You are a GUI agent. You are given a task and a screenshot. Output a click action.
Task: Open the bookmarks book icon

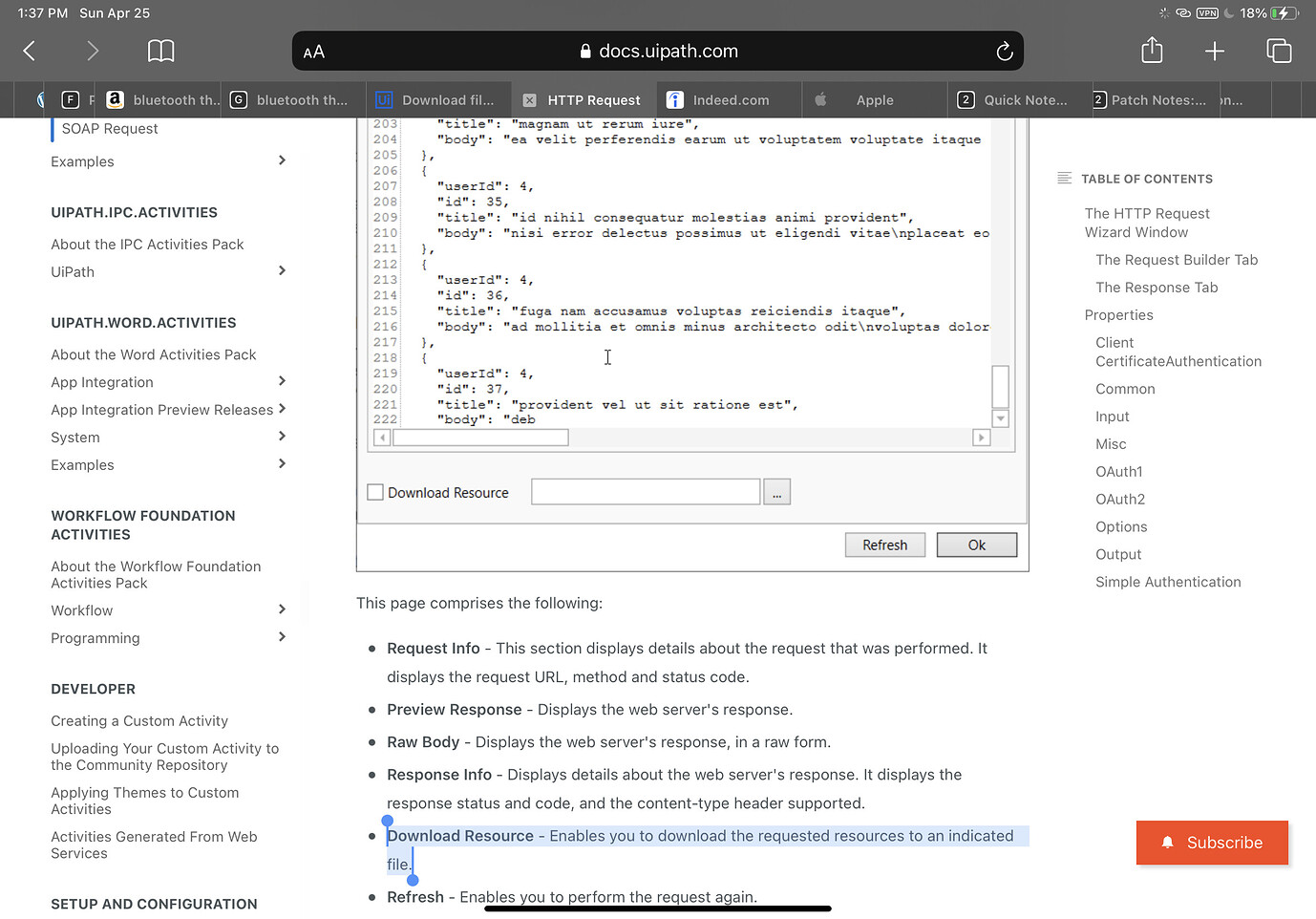[160, 51]
